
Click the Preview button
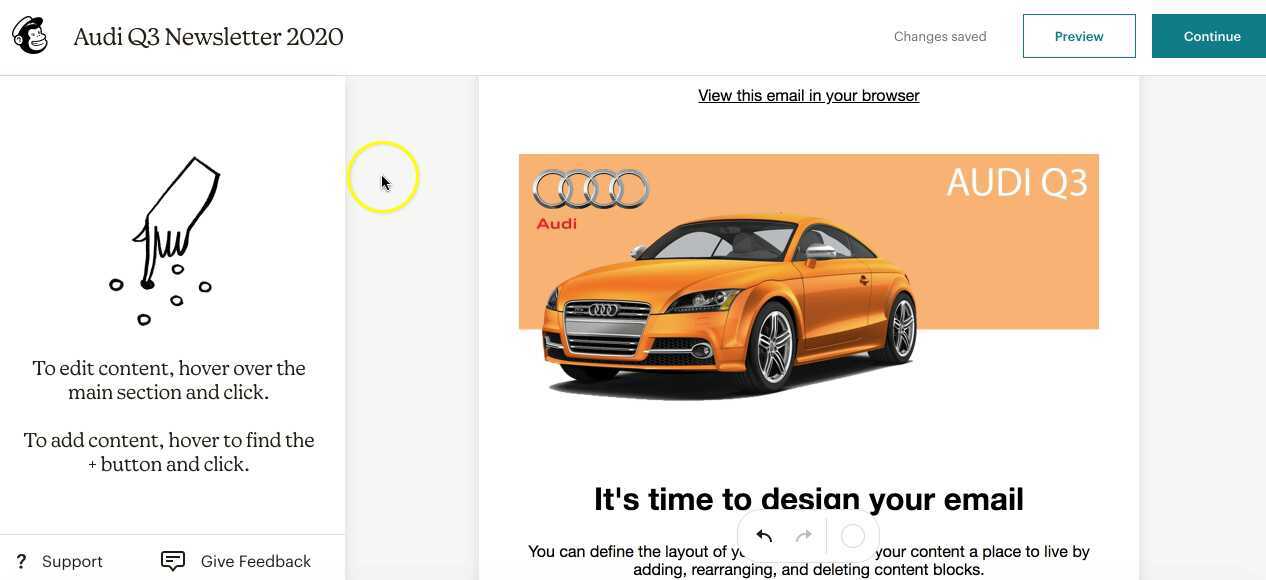1079,36
